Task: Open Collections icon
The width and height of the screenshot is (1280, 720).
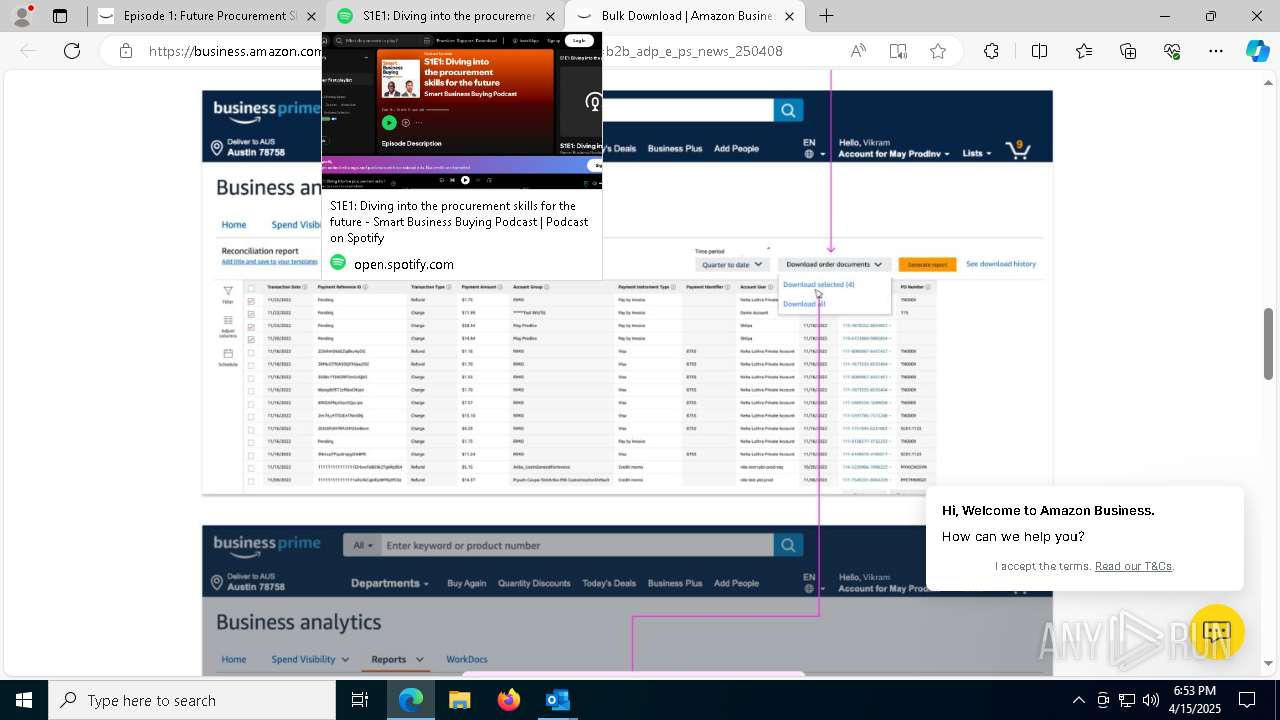Action: point(1128,51)
